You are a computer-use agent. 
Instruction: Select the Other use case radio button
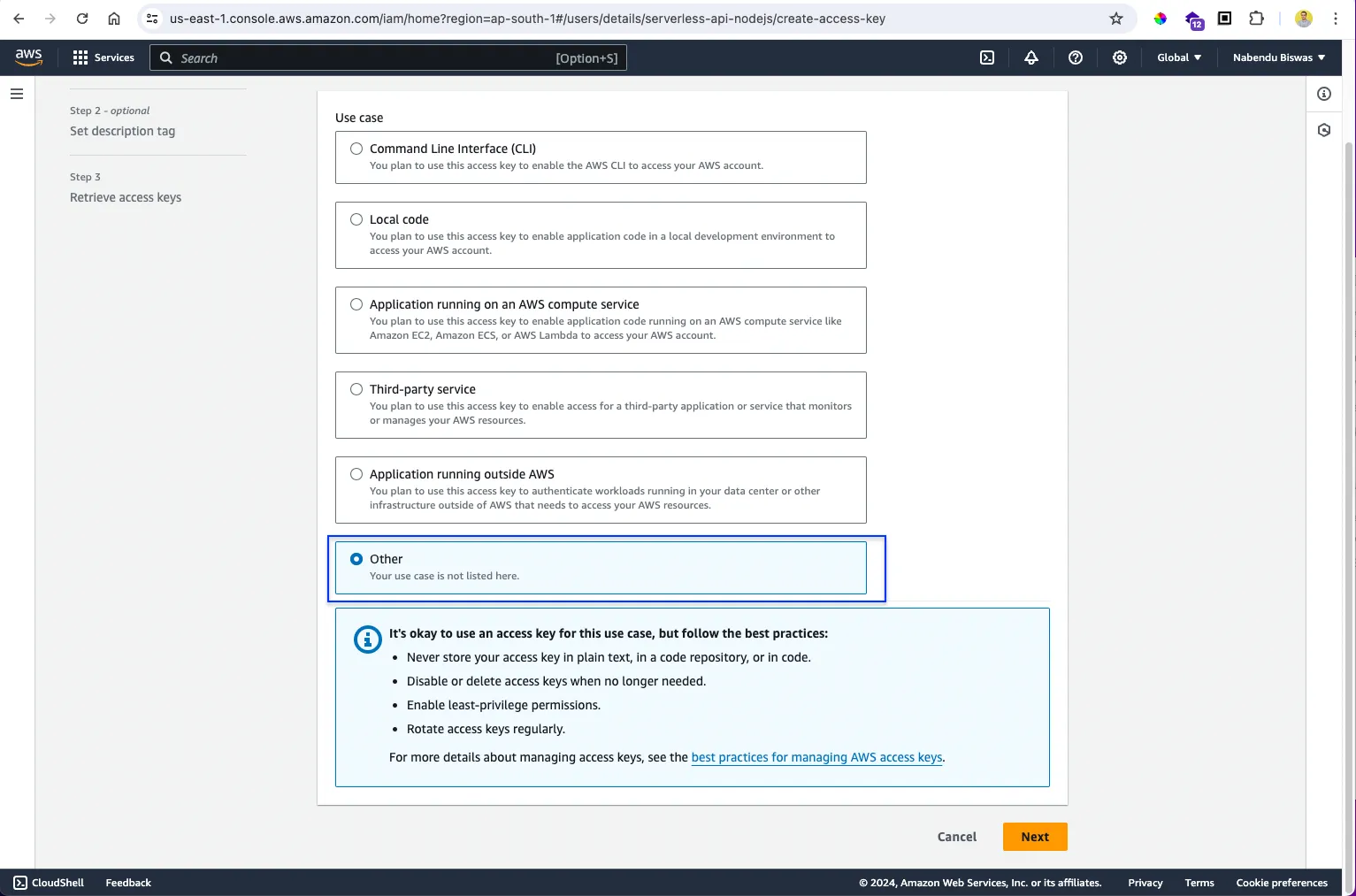pyautogui.click(x=356, y=559)
